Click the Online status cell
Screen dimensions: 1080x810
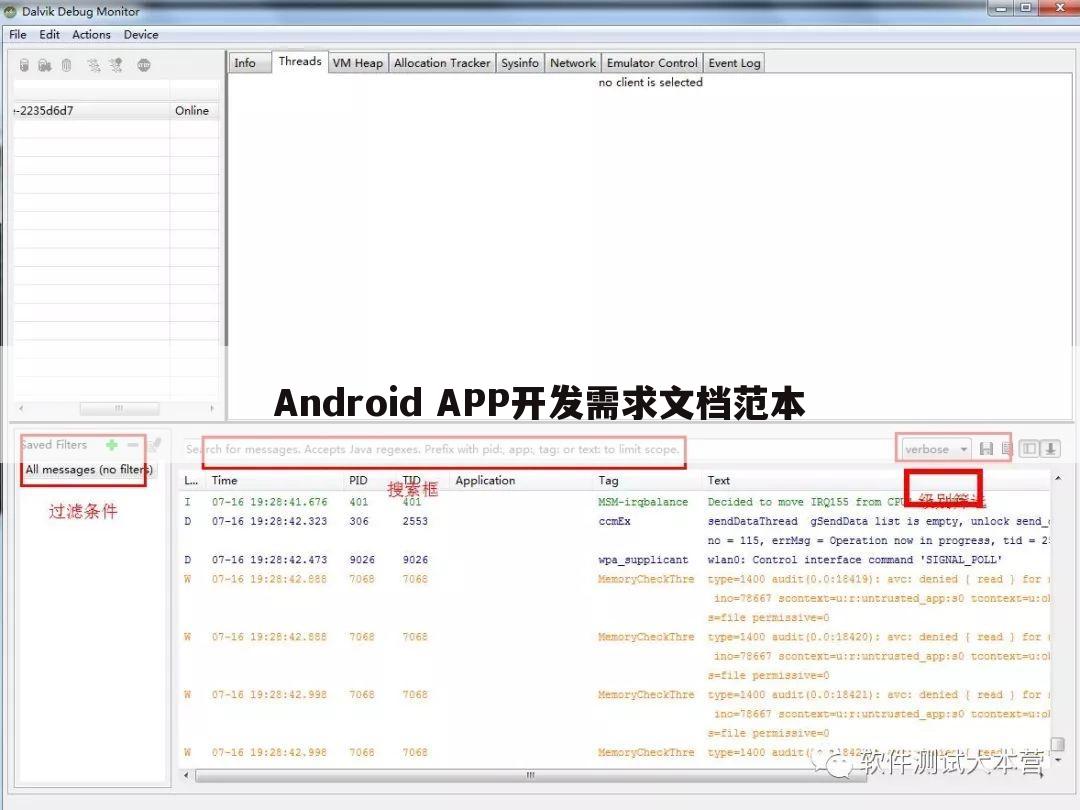192,111
